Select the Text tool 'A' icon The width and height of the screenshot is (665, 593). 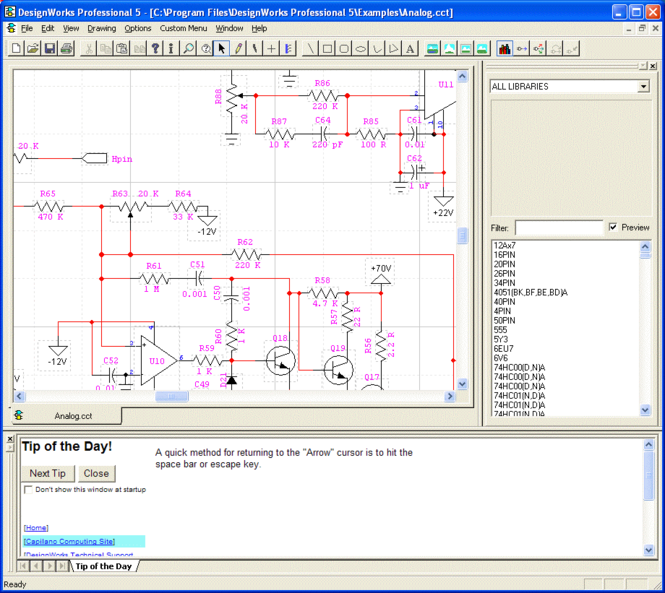(x=410, y=48)
